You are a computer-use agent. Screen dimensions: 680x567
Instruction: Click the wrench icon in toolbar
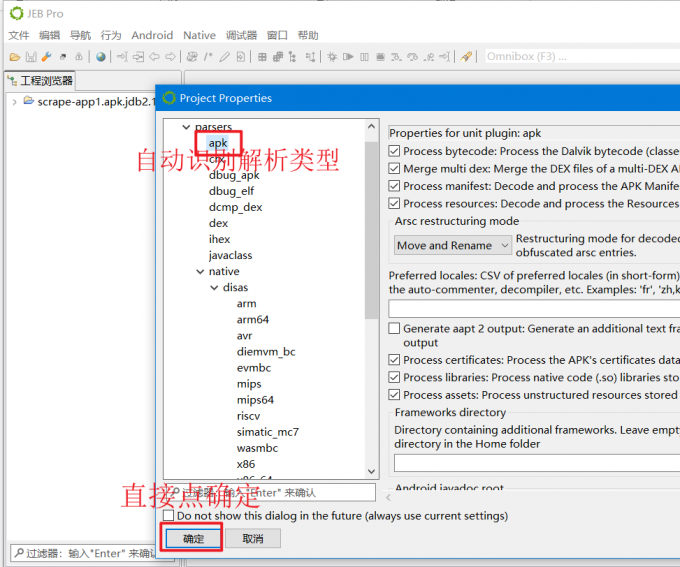pyautogui.click(x=46, y=57)
